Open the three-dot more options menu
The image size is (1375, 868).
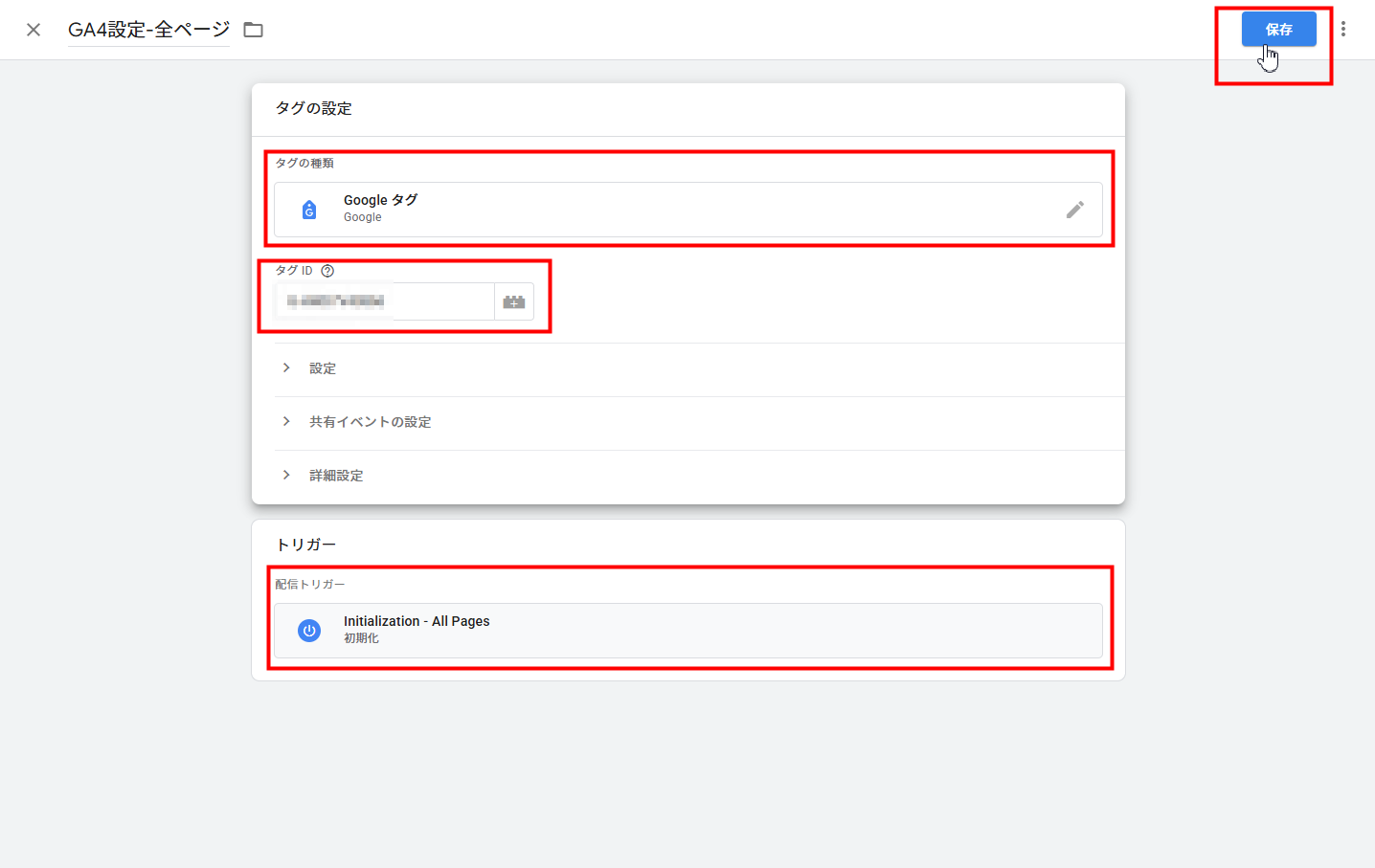(1343, 30)
